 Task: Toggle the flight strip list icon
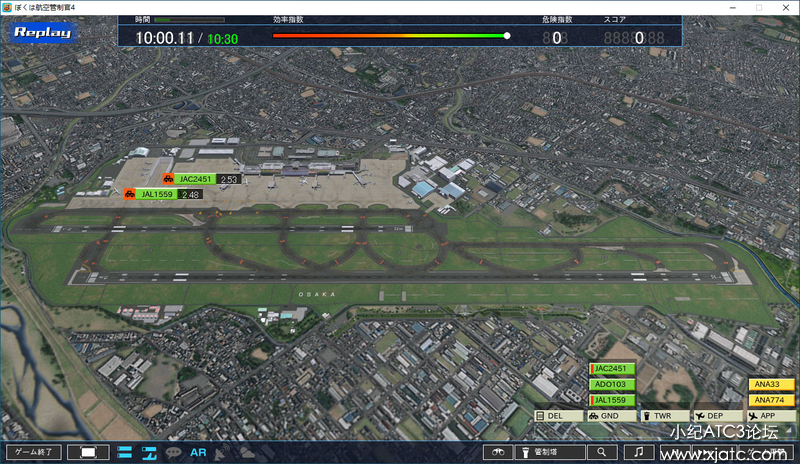125,452
